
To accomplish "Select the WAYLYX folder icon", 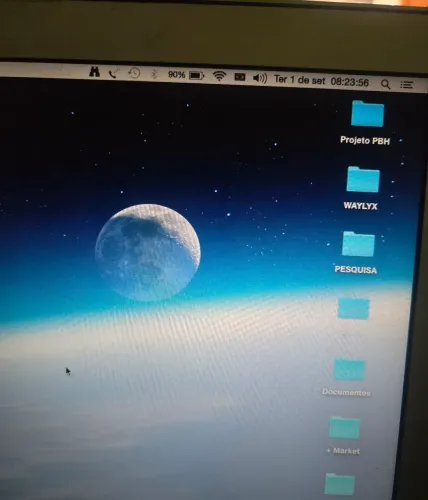I will 363,179.
